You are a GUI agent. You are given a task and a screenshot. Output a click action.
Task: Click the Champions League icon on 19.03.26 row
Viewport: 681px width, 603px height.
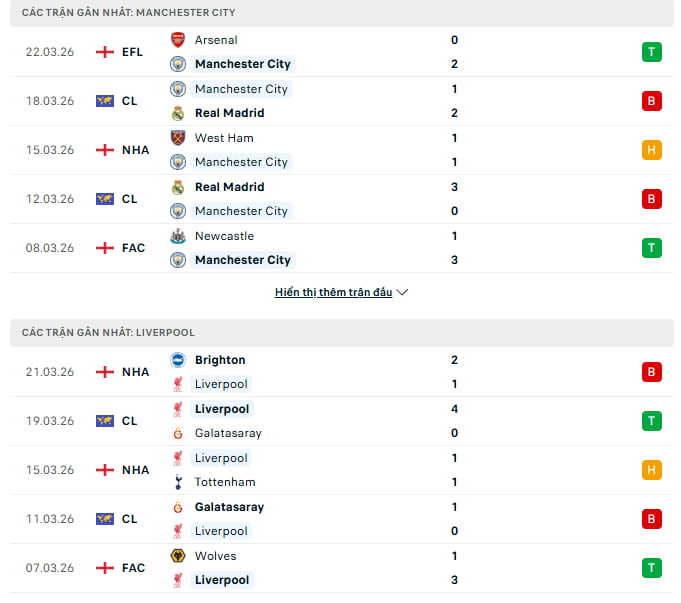105,421
